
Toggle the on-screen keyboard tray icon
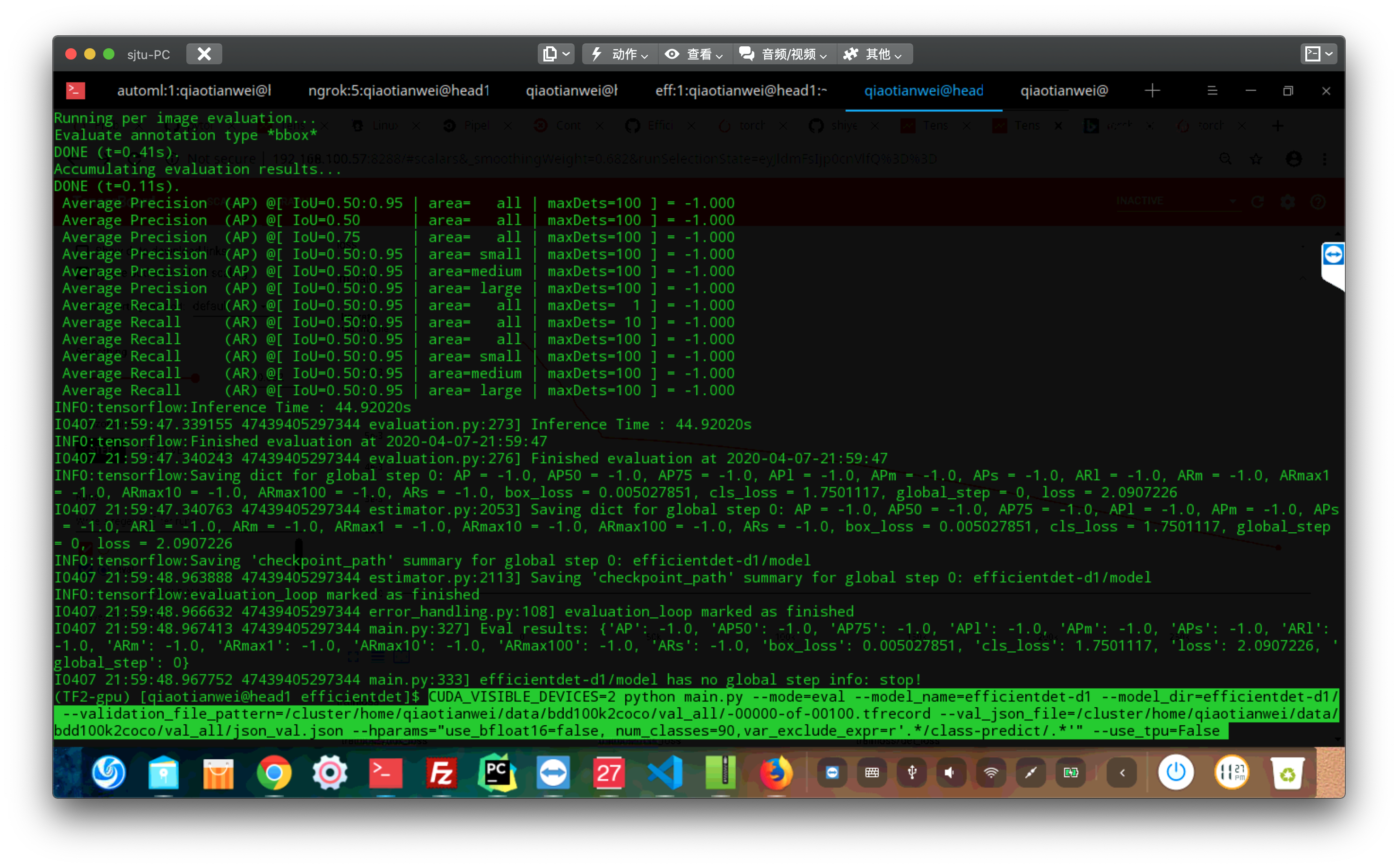(x=872, y=773)
